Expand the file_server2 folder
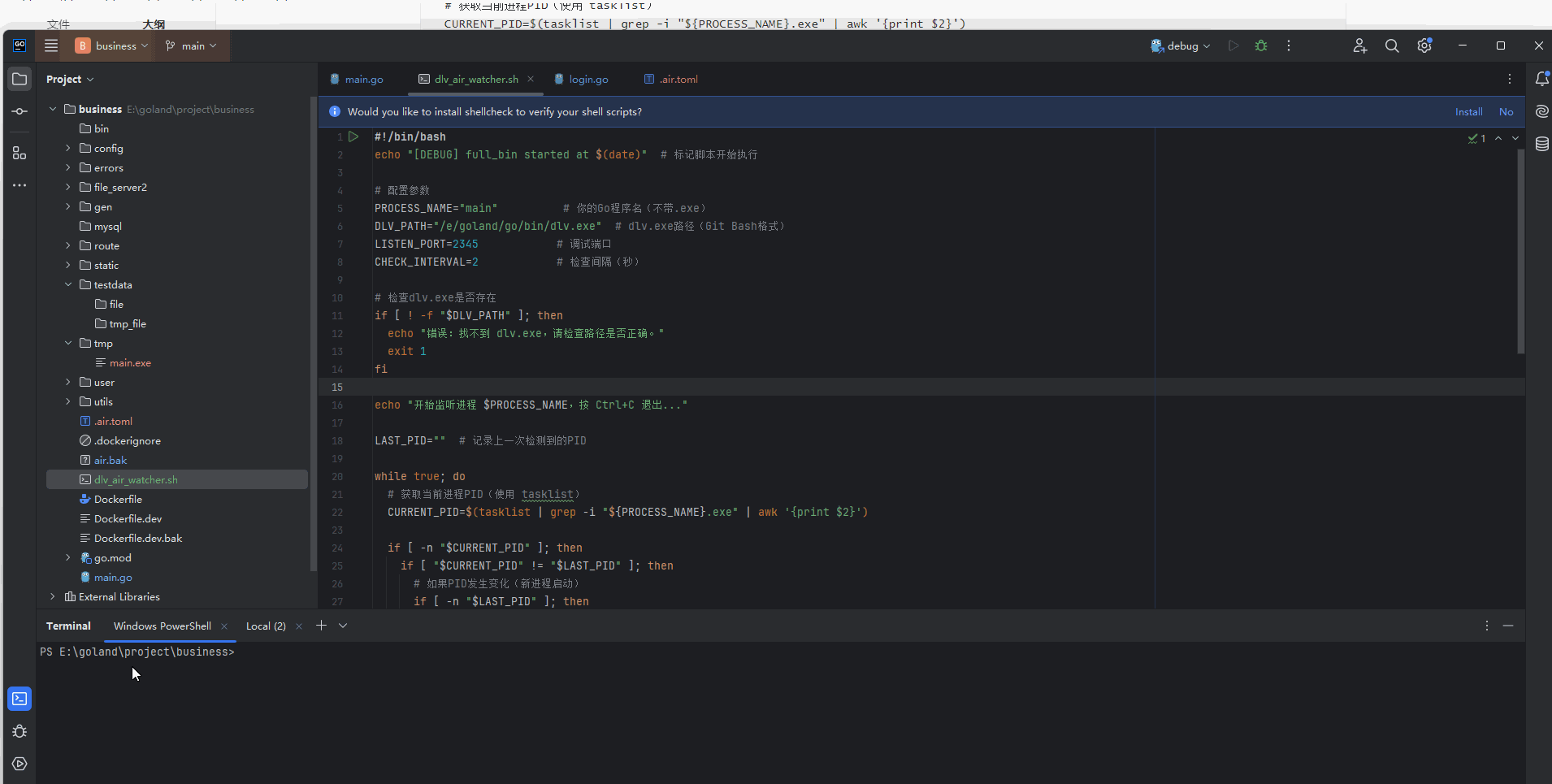The height and width of the screenshot is (784, 1552). point(68,187)
